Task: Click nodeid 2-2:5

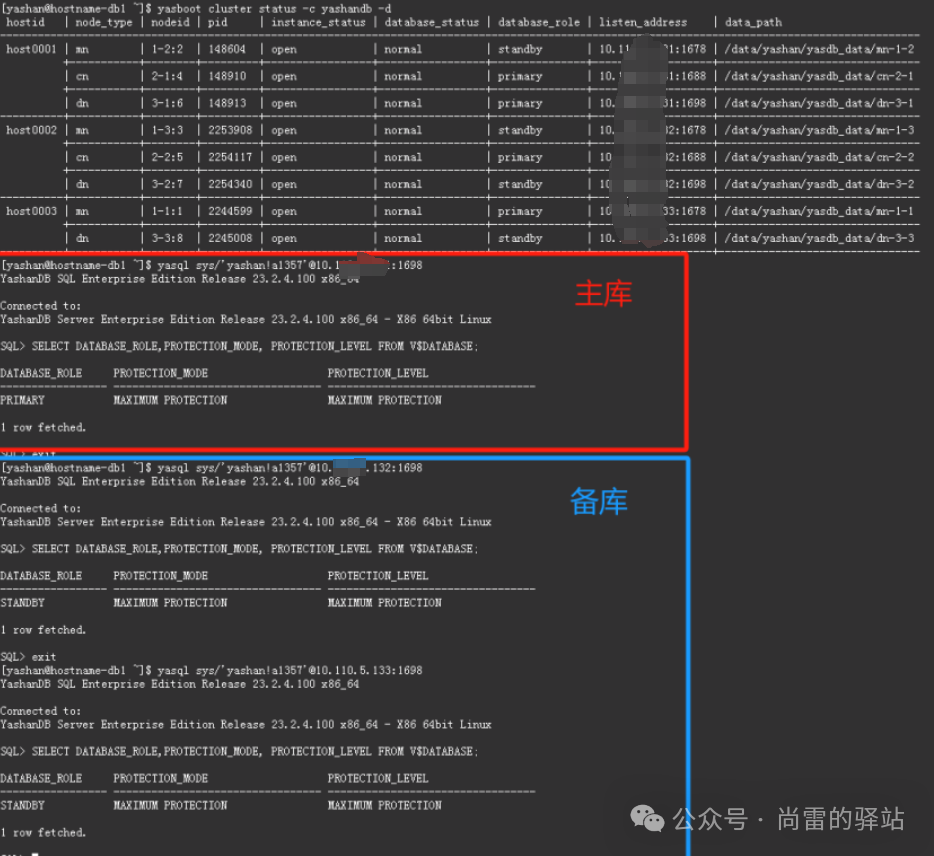Action: coord(167,157)
